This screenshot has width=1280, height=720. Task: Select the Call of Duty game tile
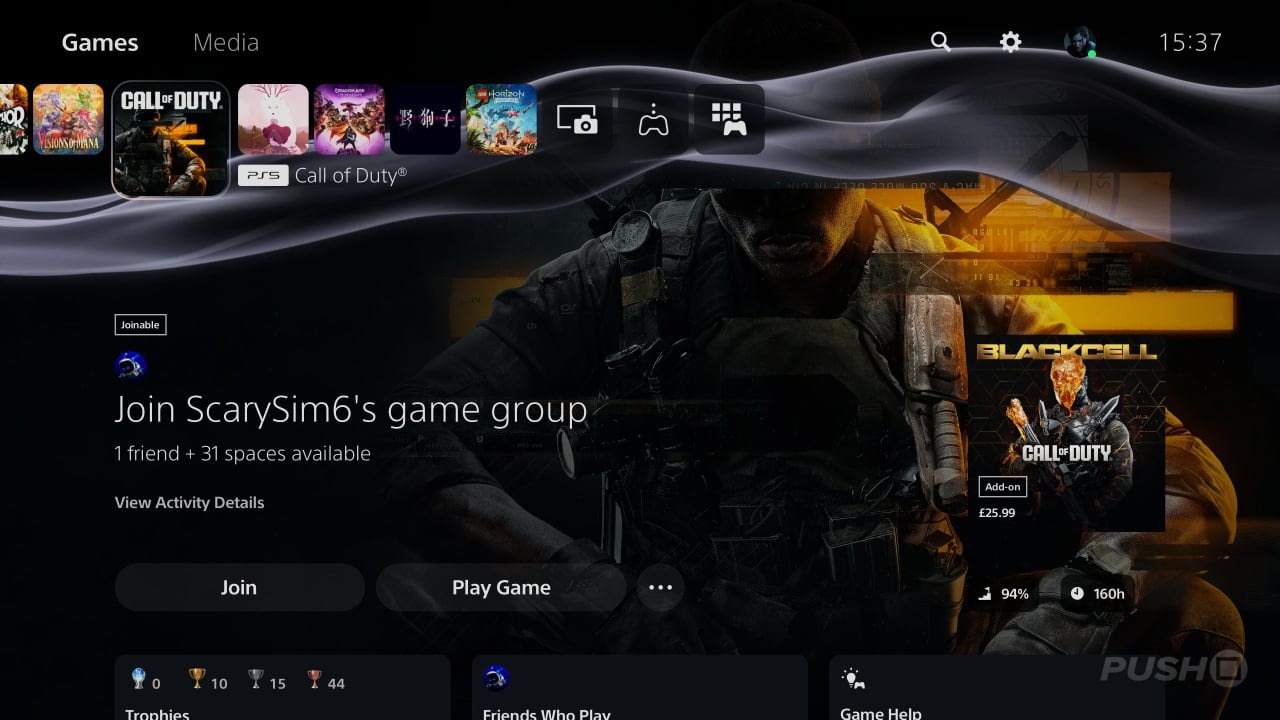click(x=171, y=139)
